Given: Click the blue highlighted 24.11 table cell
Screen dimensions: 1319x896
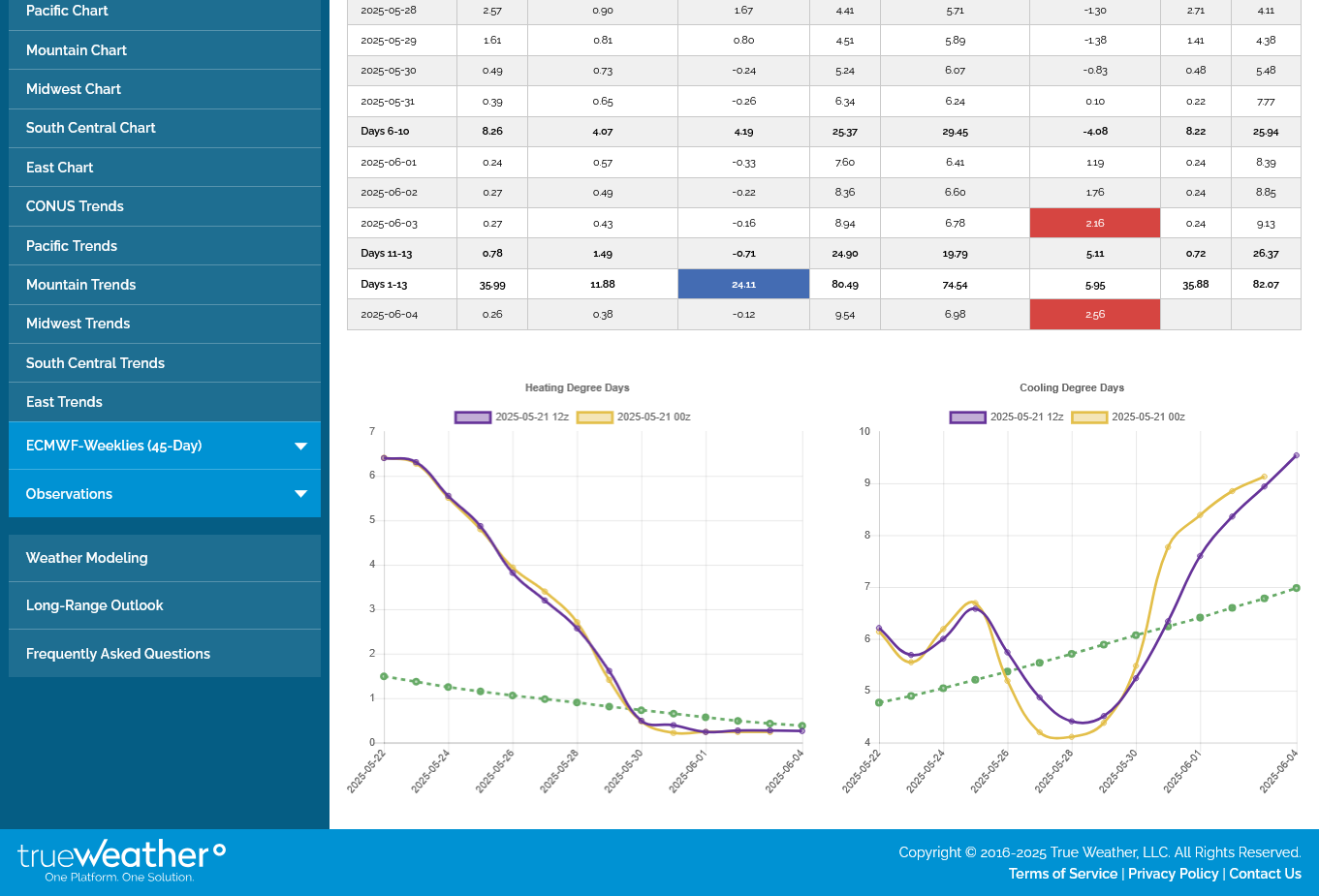Looking at the screenshot, I should coord(743,284).
